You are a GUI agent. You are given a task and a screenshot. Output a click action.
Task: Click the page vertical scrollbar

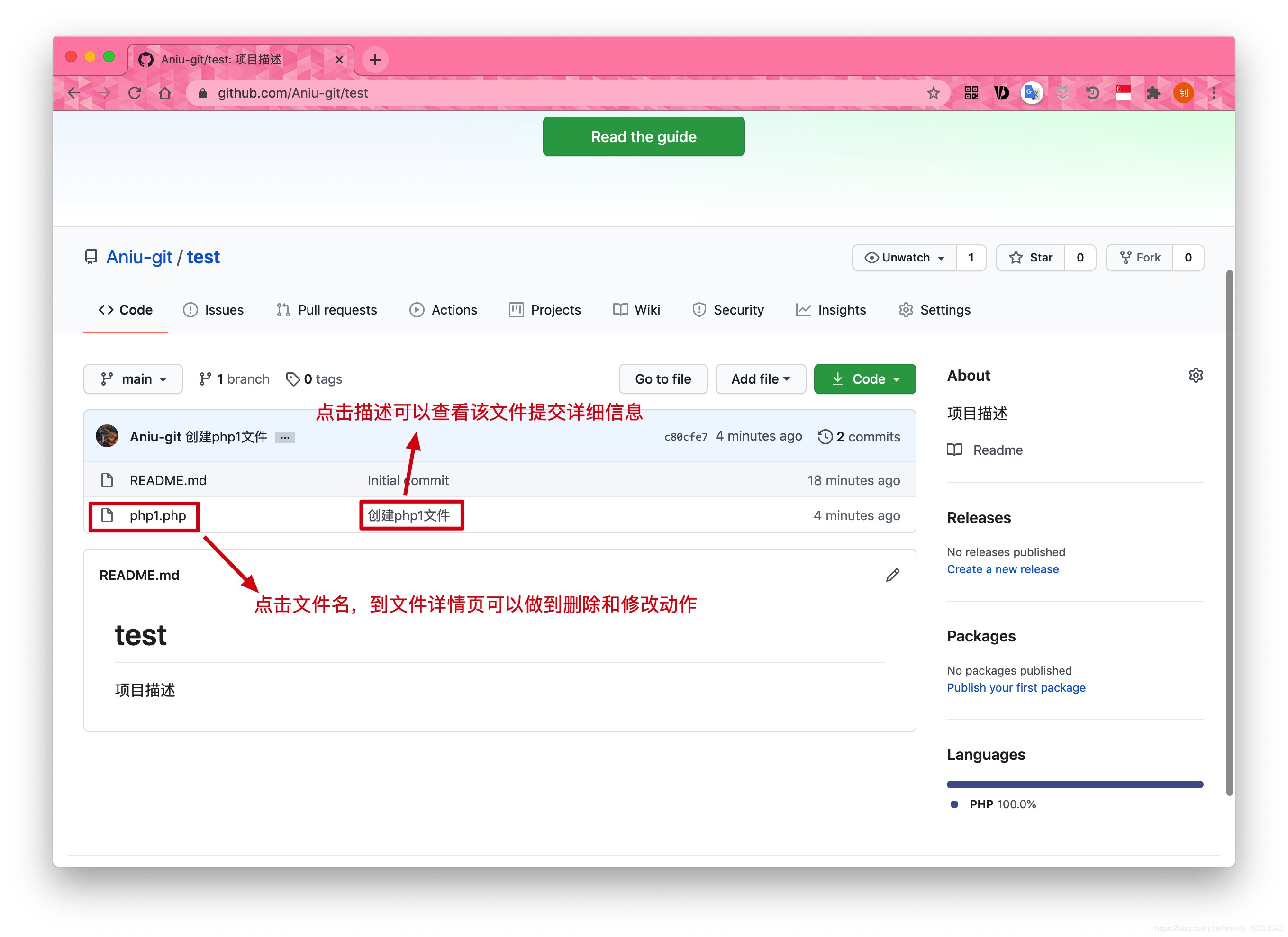tap(1230, 532)
